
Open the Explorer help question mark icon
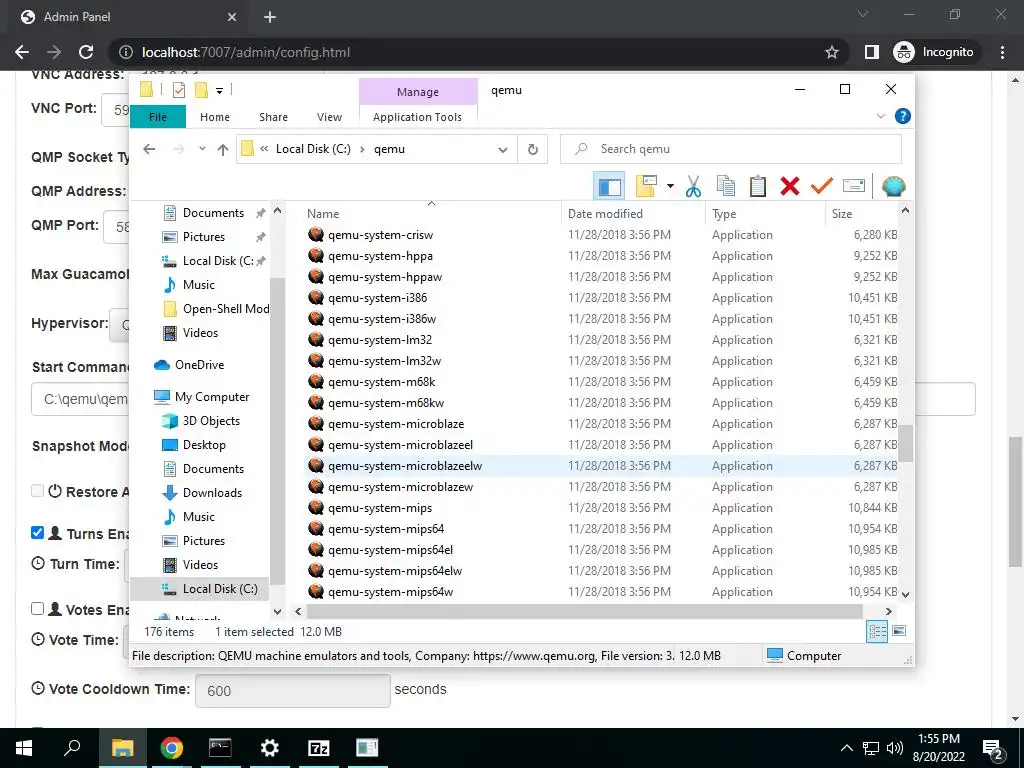903,116
